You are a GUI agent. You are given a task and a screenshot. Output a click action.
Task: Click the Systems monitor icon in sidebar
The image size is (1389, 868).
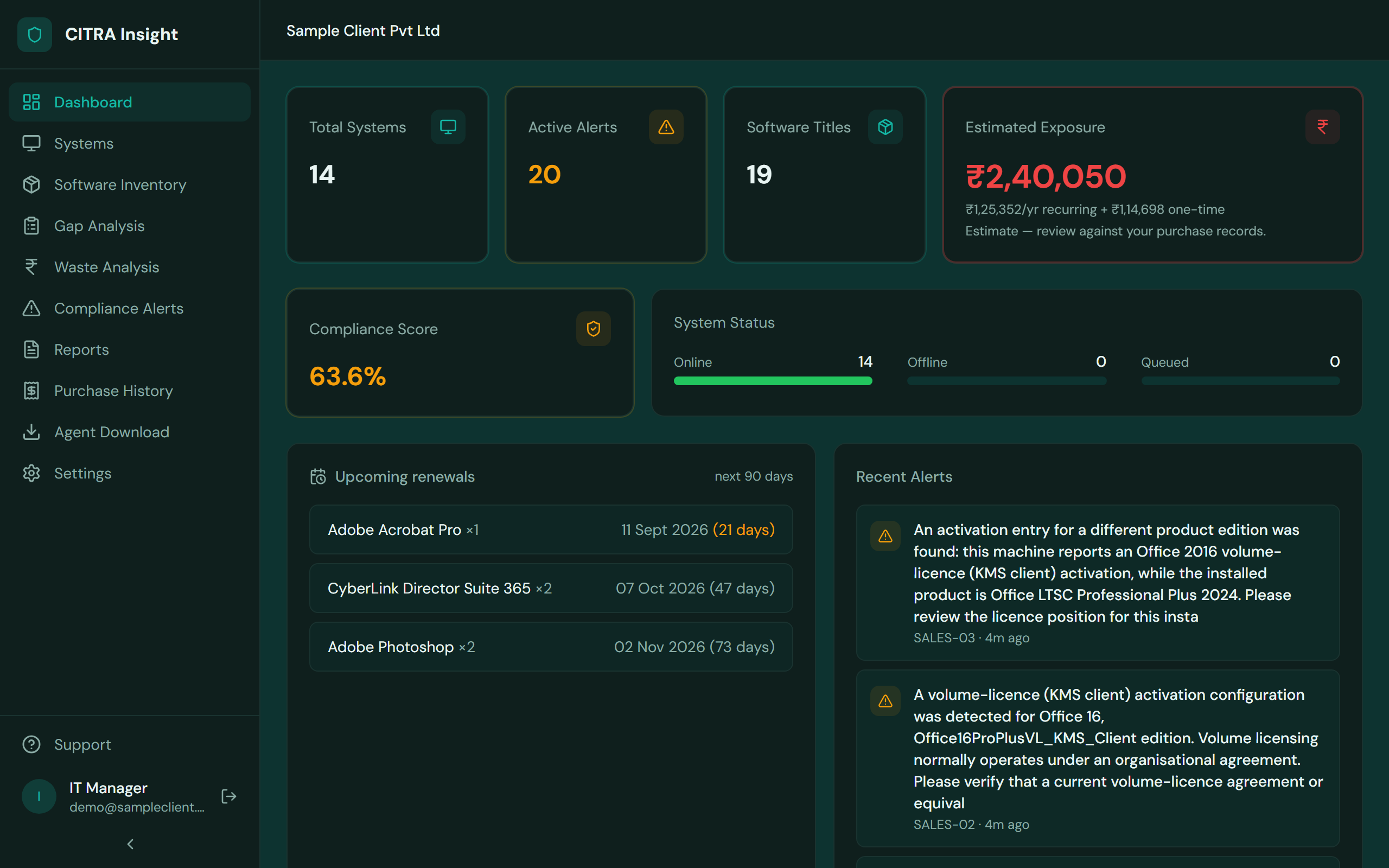click(31, 144)
